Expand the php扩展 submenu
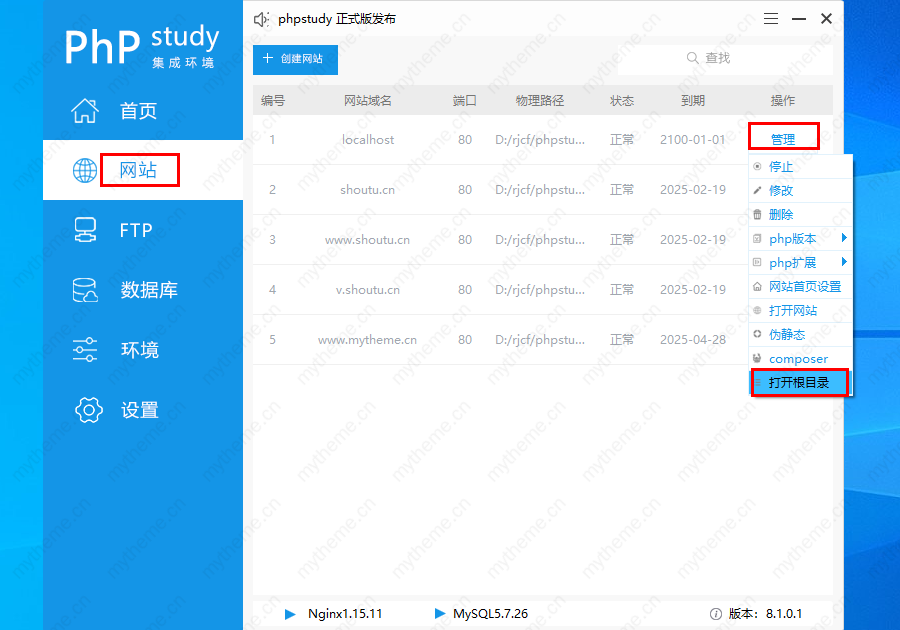This screenshot has width=900, height=630. (x=800, y=263)
